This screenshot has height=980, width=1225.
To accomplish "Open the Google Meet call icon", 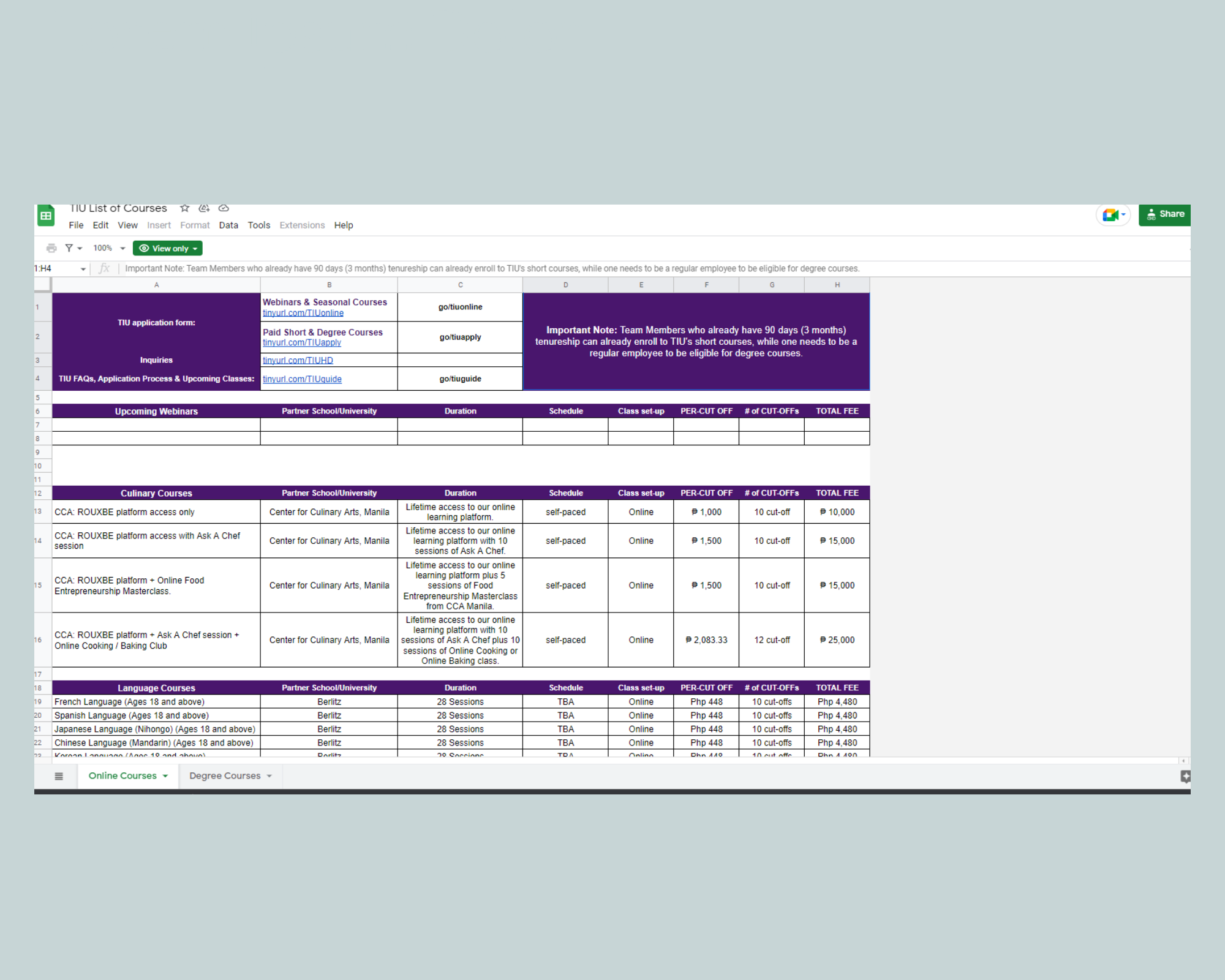I will [x=1110, y=215].
